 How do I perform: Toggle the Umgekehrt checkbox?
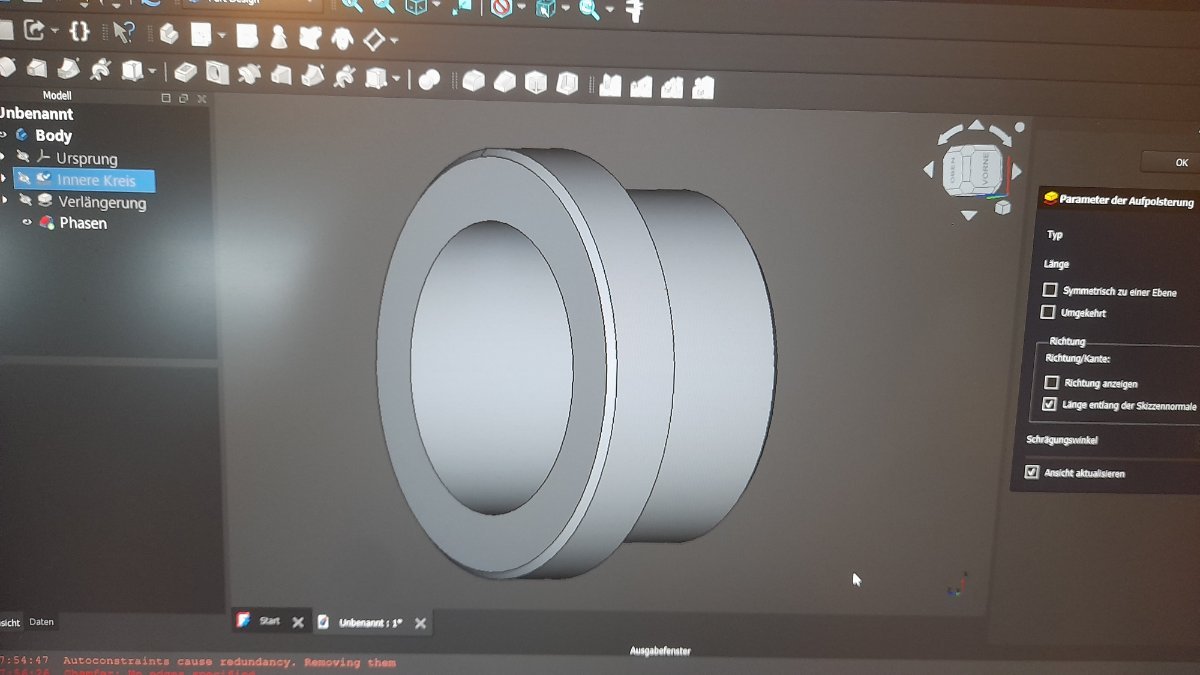click(x=1048, y=313)
